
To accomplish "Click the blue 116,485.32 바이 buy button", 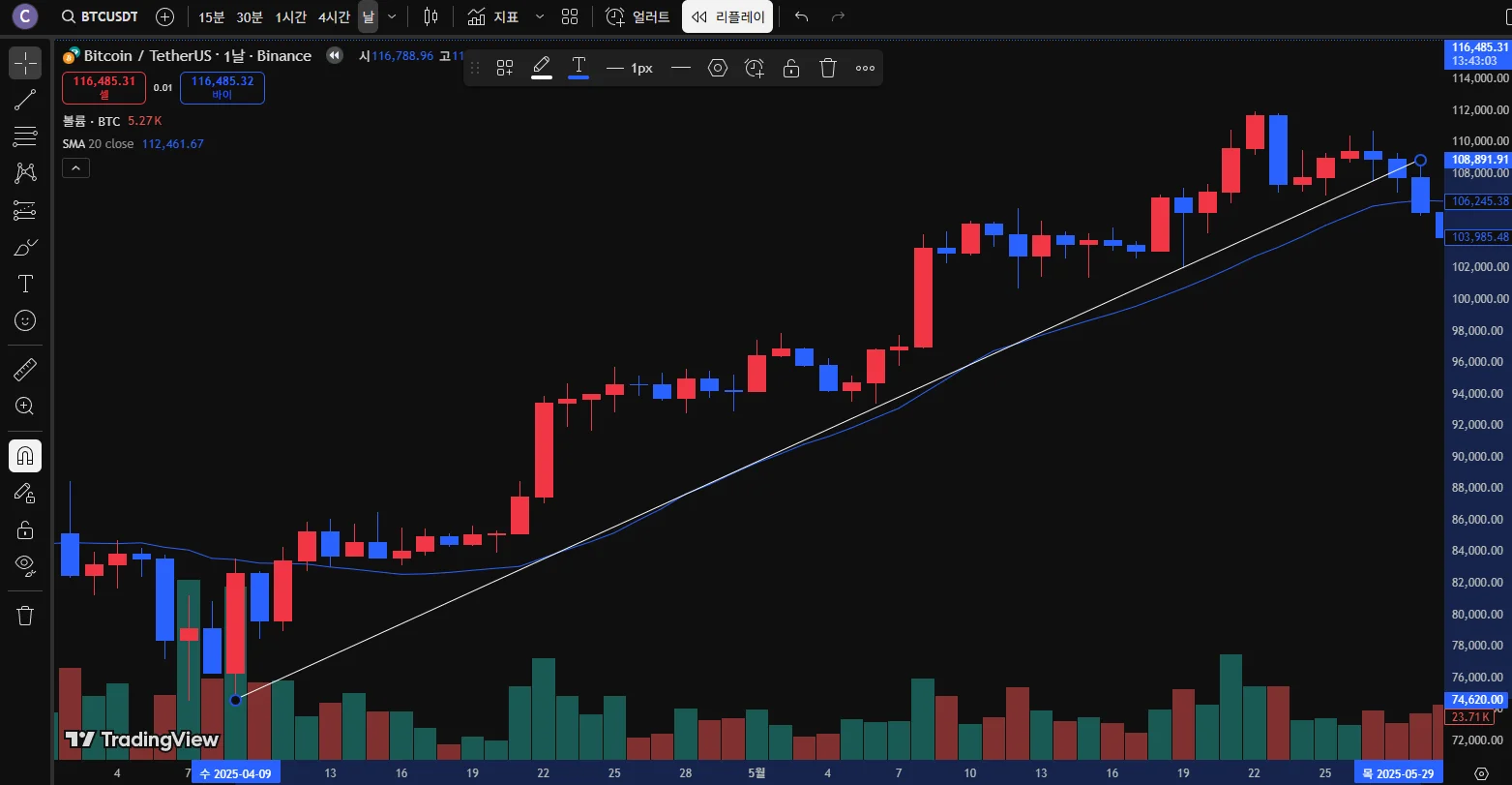I will pyautogui.click(x=222, y=87).
